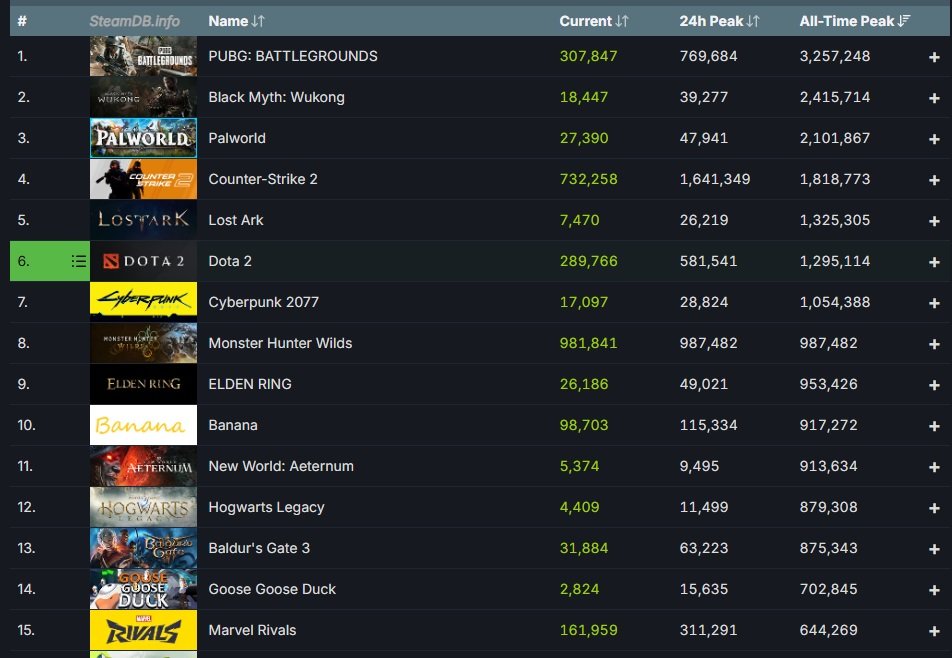Expand the Black Myth: Wukong row plus icon
Viewport: 952px width, 658px height.
(x=934, y=98)
